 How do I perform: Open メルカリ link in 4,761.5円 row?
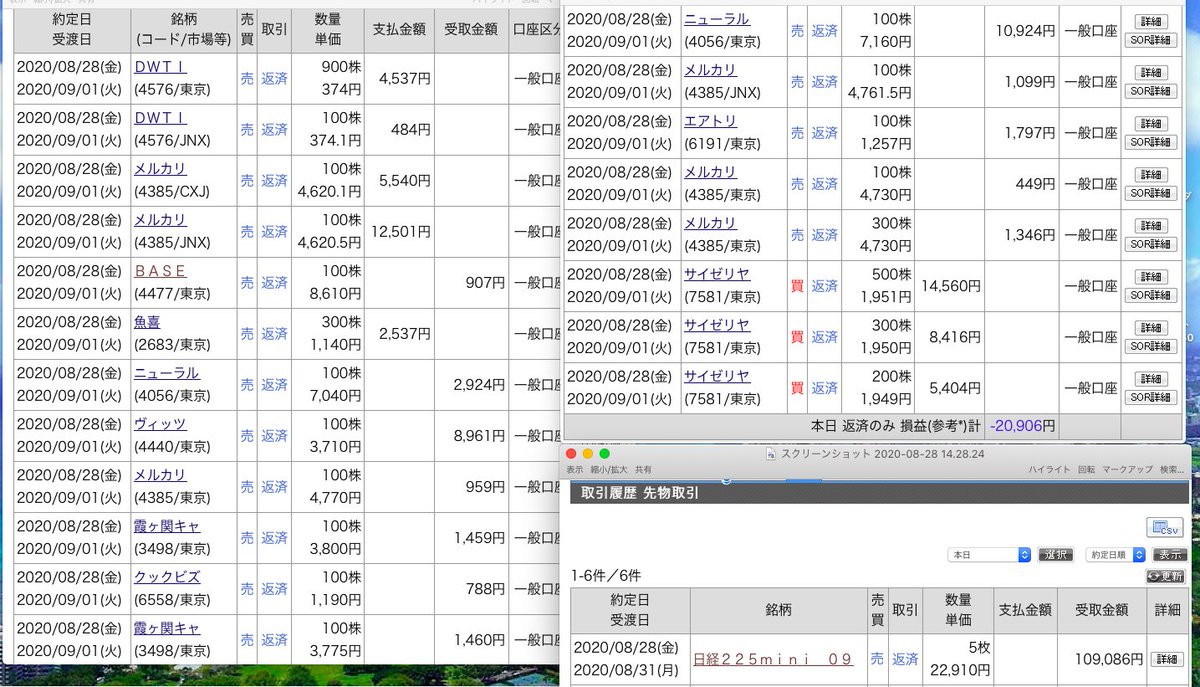710,70
